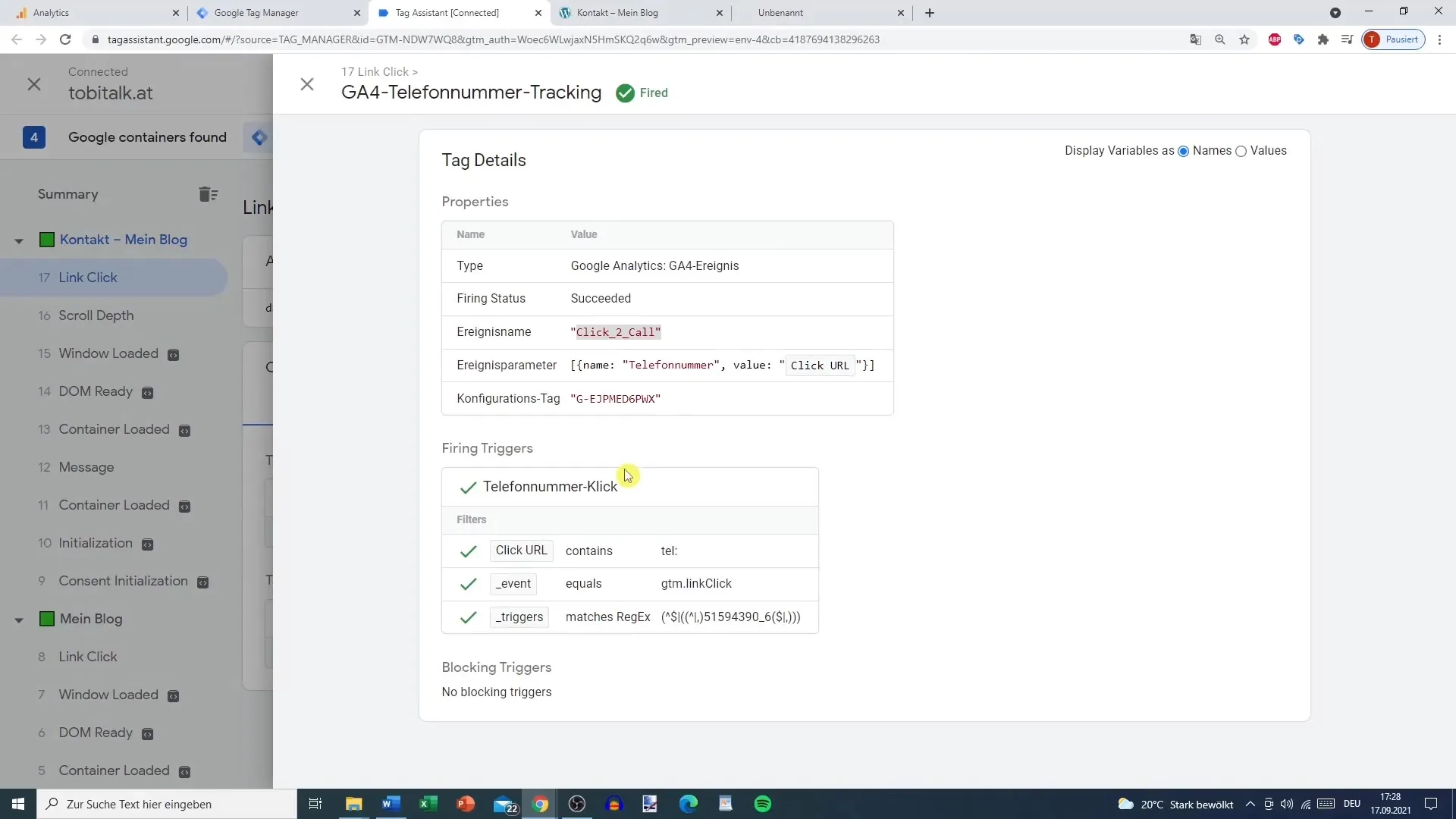This screenshot has width=1456, height=819.
Task: Click the Analytics tab icon
Action: pos(20,12)
